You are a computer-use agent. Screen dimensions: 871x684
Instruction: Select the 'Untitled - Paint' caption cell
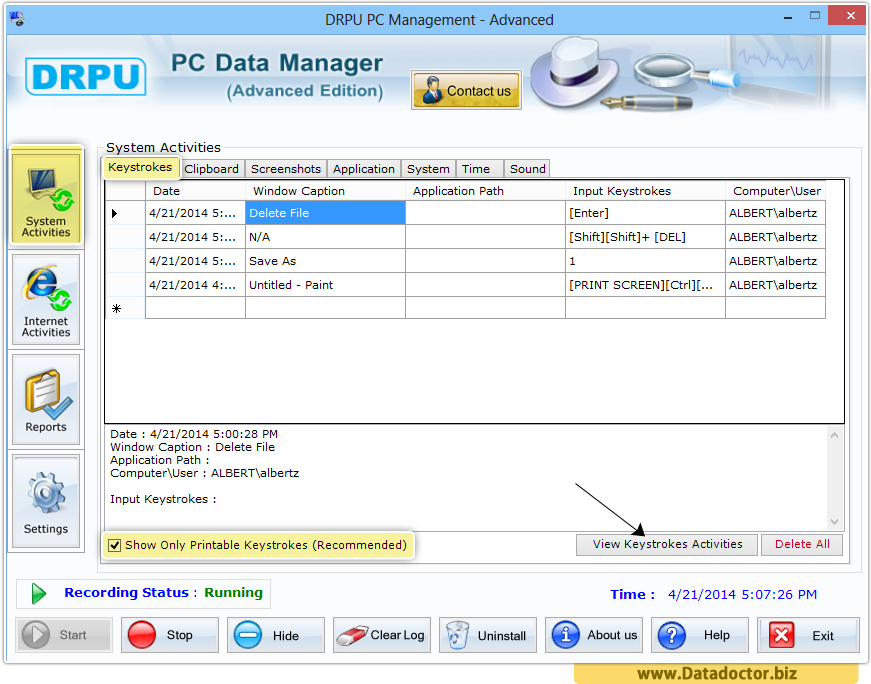(326, 285)
